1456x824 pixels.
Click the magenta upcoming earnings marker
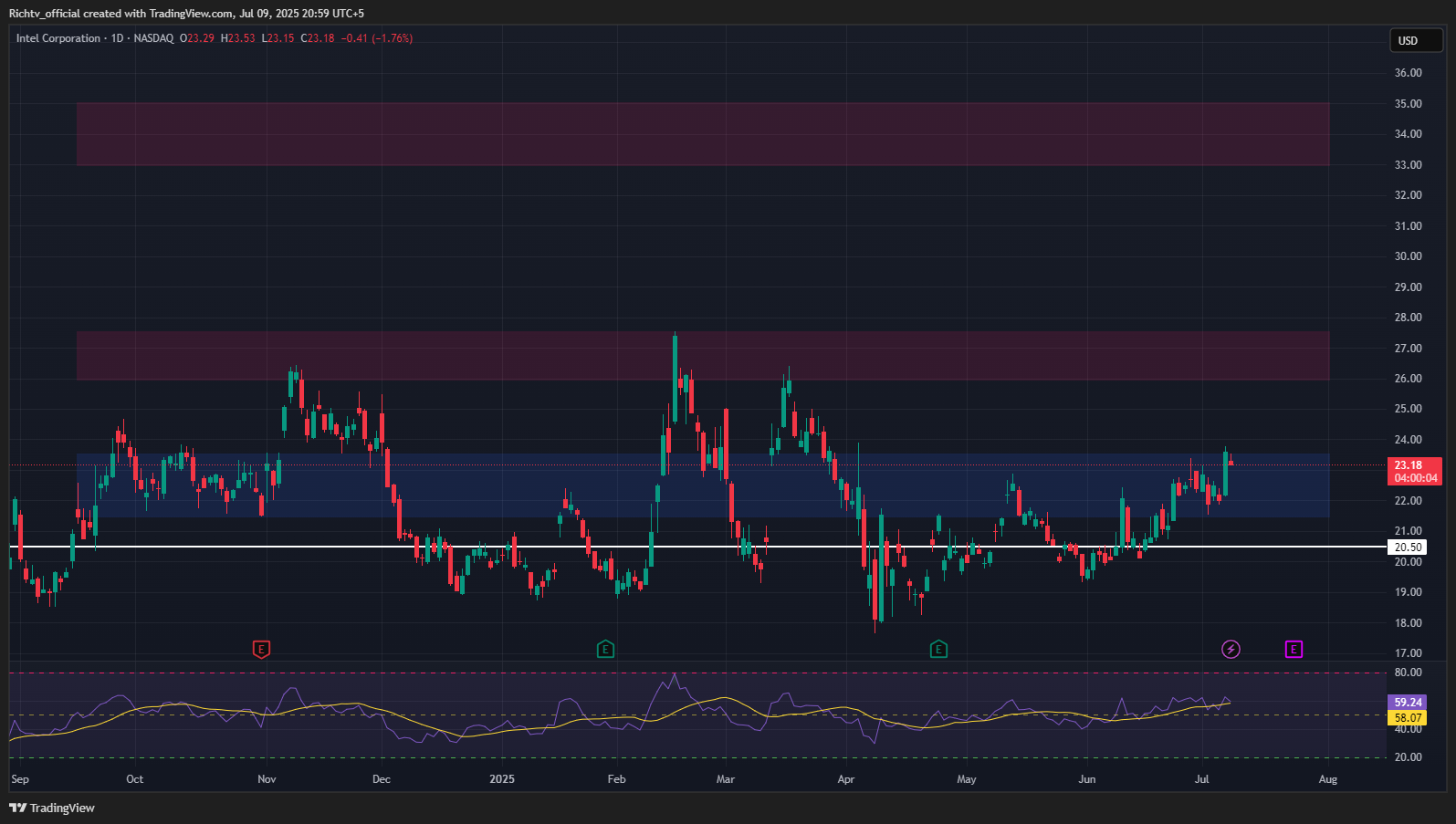coord(1294,650)
